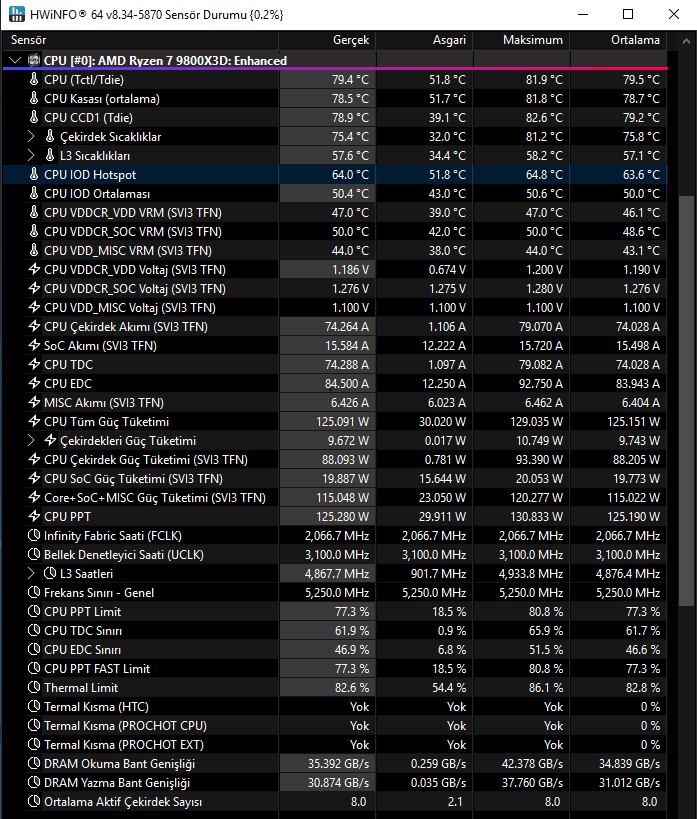
Task: Click the Sensör column header
Action: pos(140,40)
